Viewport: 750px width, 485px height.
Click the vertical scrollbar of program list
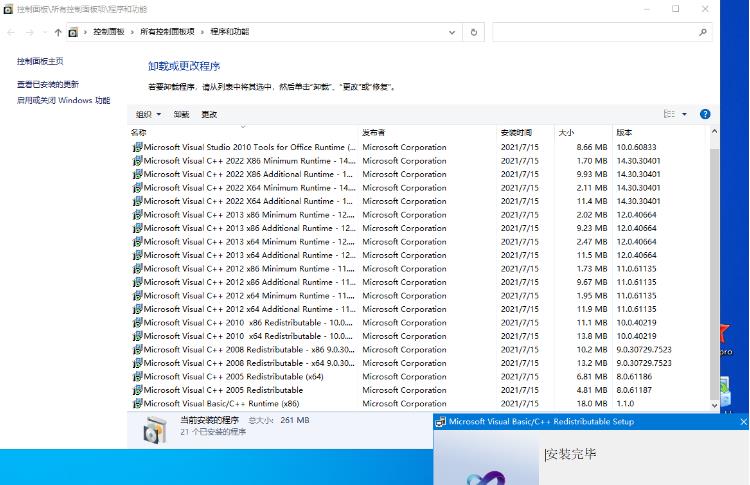713,260
